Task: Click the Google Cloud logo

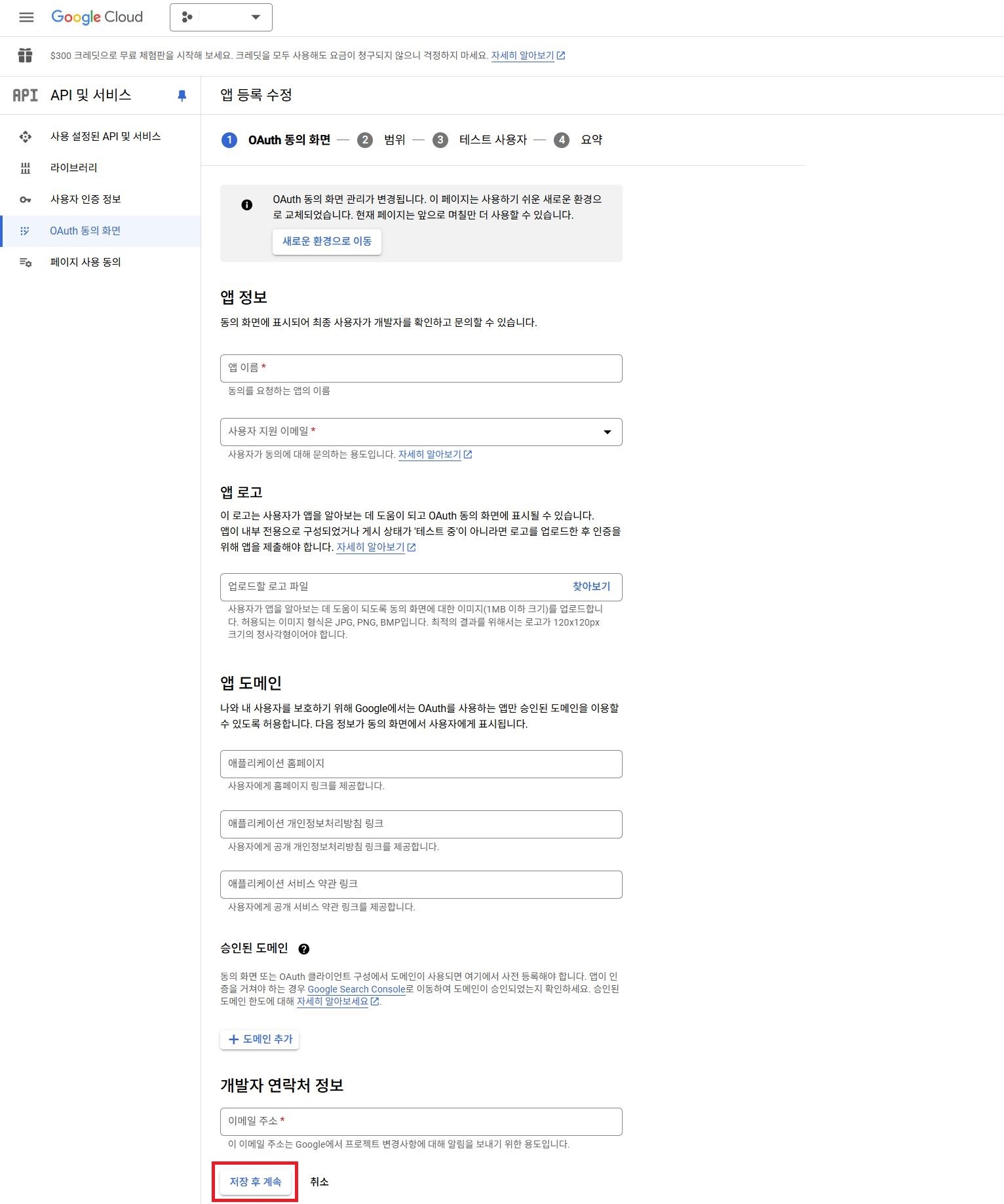Action: [97, 18]
